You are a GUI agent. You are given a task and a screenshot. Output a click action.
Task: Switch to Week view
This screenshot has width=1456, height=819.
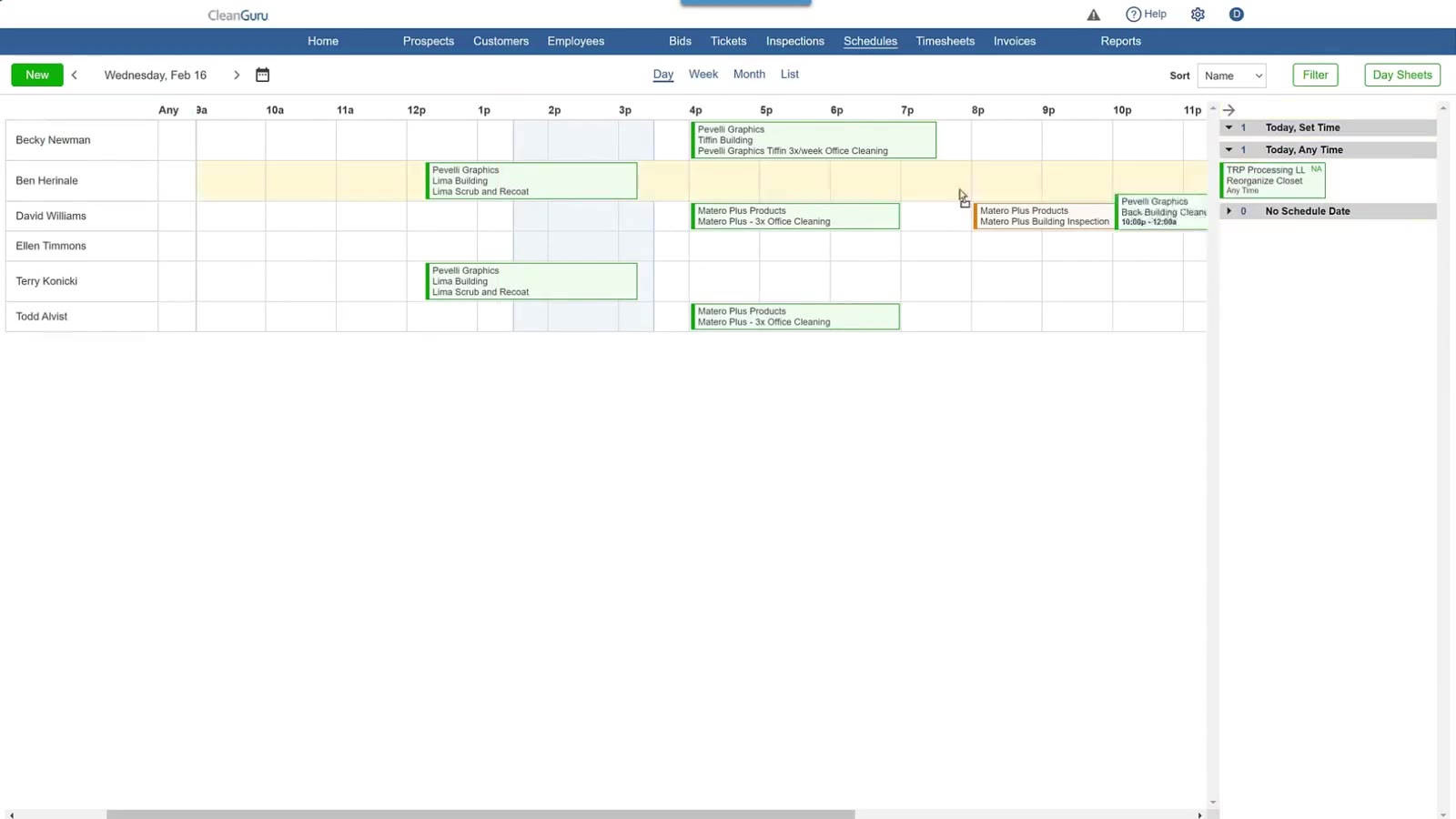tap(703, 75)
